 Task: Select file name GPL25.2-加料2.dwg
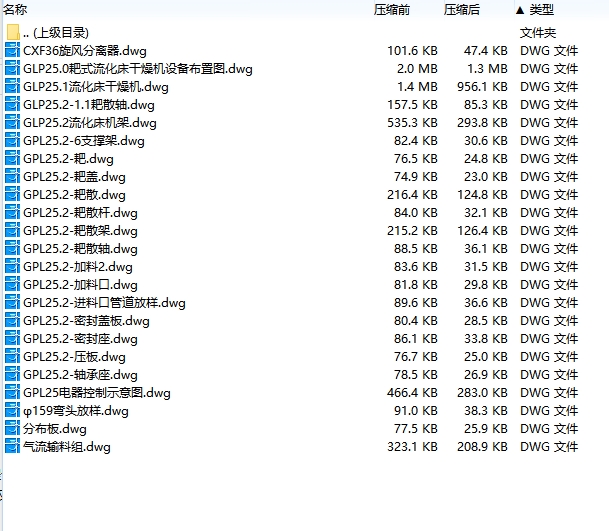coord(78,267)
